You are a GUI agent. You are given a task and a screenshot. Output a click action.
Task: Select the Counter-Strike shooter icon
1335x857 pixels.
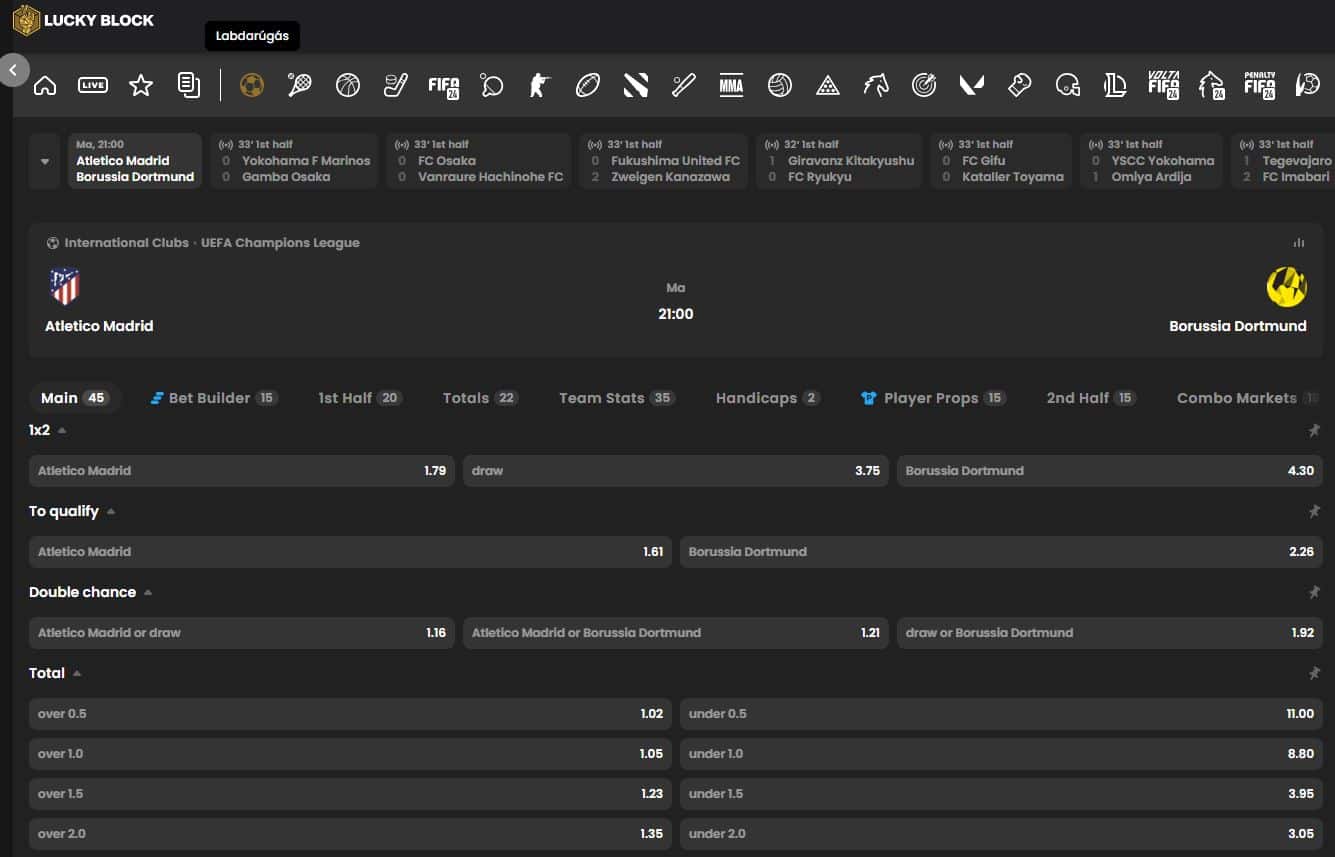coord(540,85)
